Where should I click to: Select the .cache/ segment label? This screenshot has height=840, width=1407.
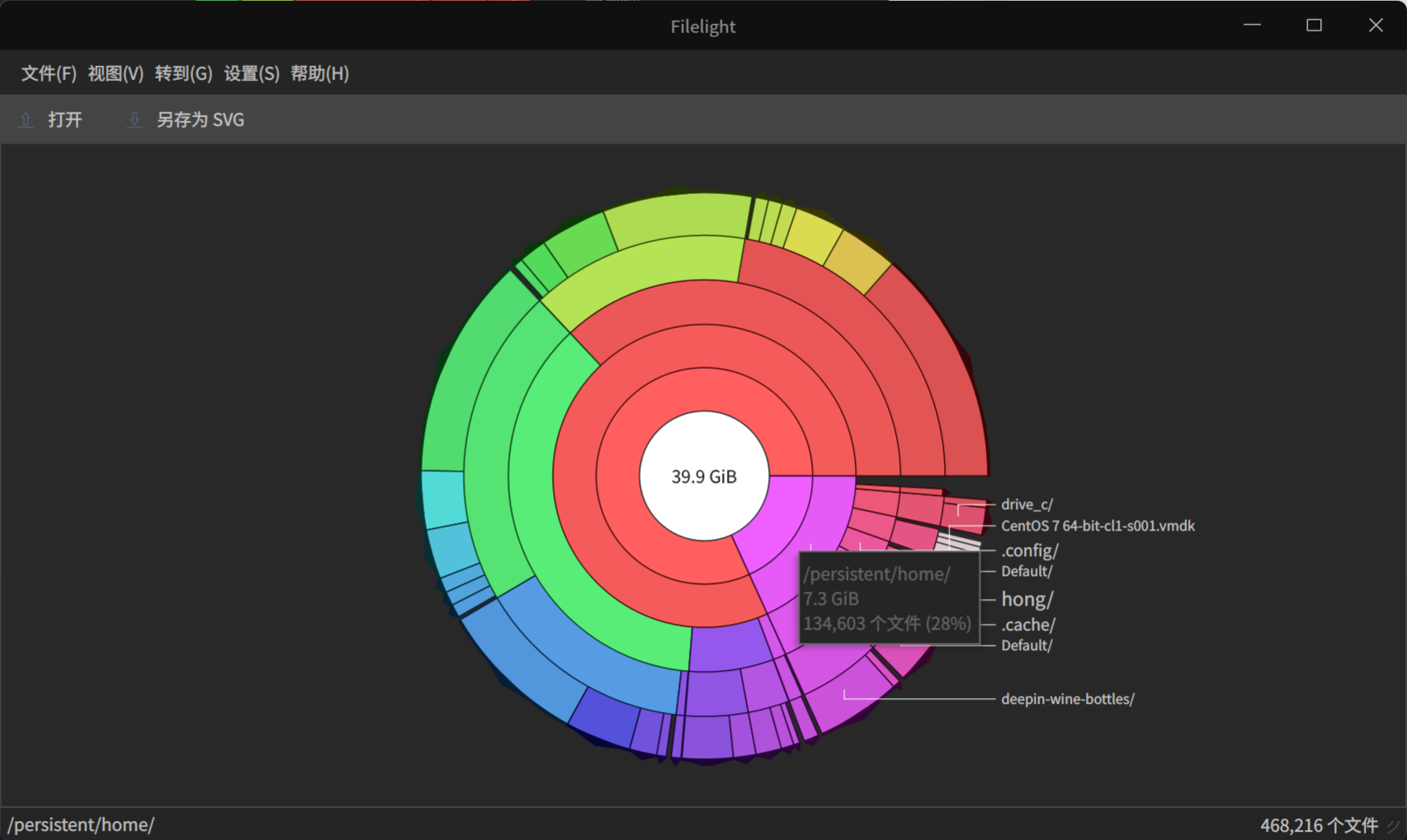[x=1028, y=625]
